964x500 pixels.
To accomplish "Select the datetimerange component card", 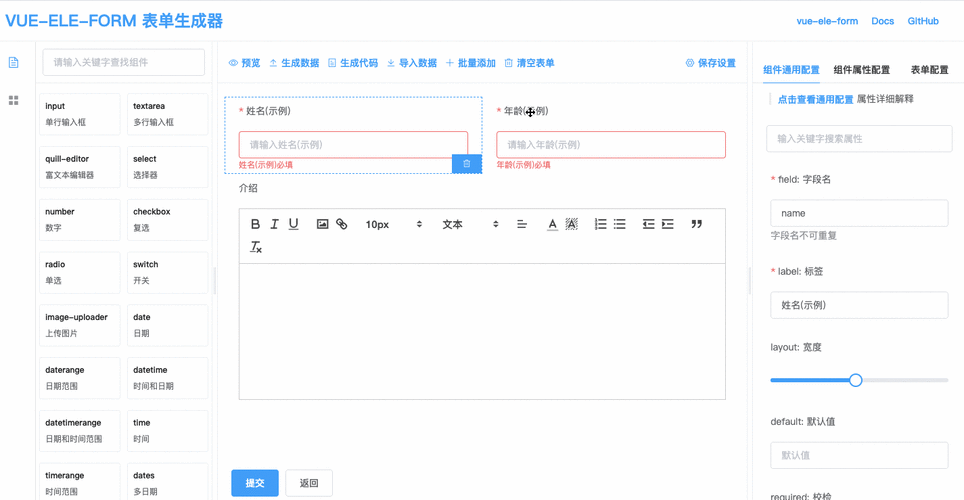I will pos(79,431).
